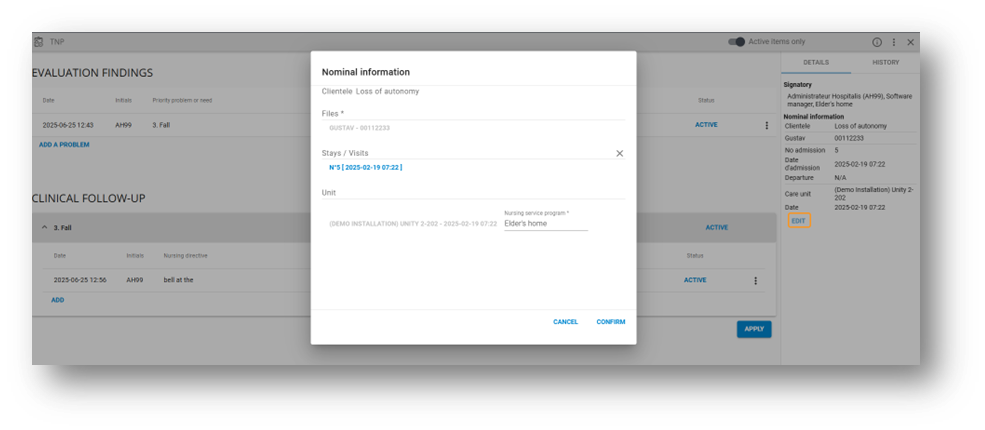Cancel the Nominal information dialog
This screenshot has height=430, width=985.
coord(565,322)
